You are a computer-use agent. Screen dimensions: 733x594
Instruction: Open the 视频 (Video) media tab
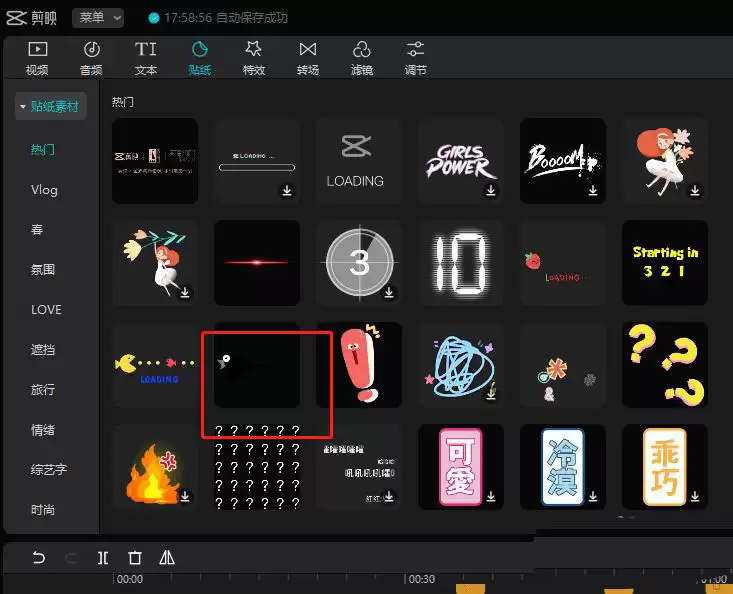37,58
